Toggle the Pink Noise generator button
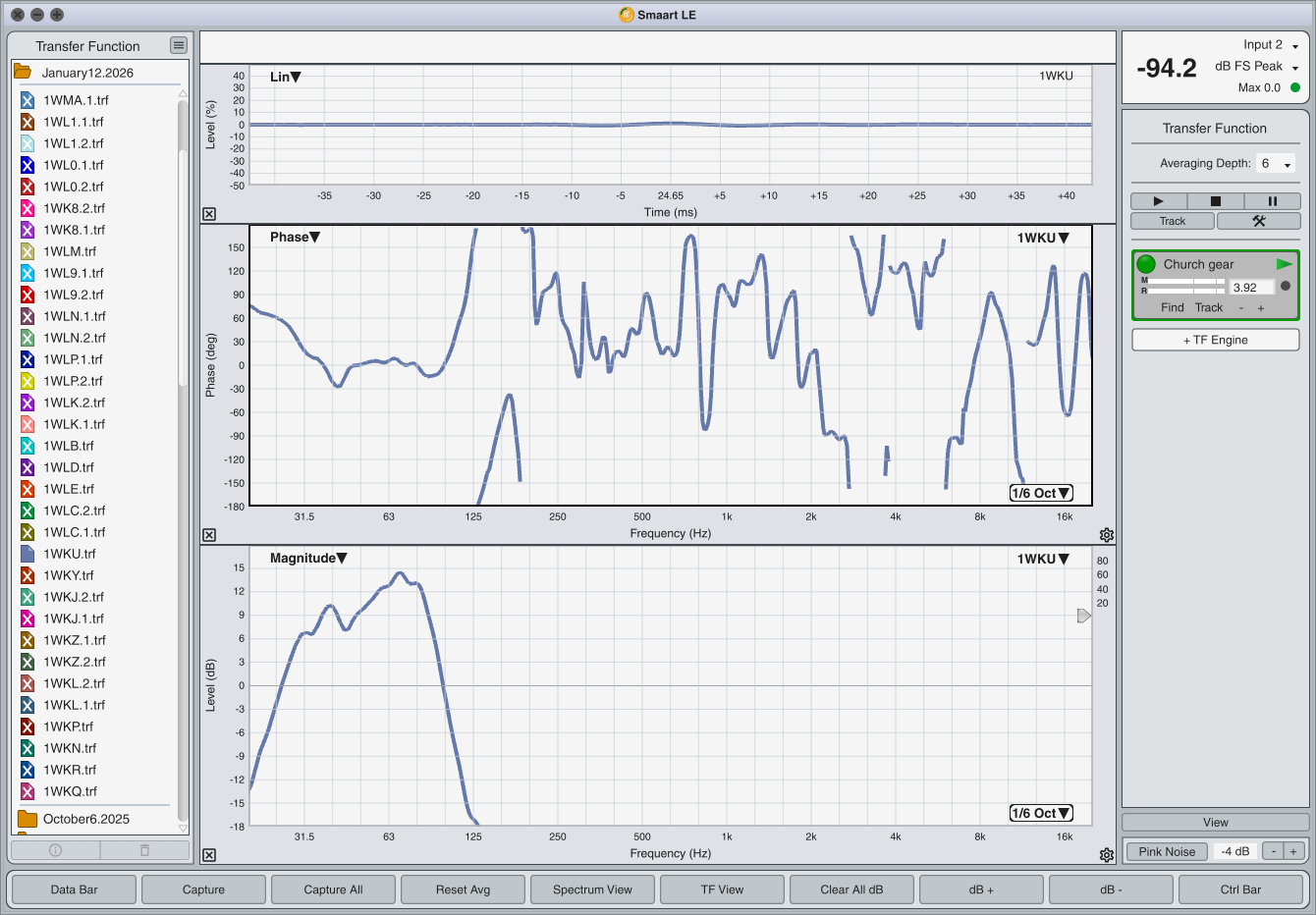This screenshot has height=915, width=1316. click(x=1167, y=851)
